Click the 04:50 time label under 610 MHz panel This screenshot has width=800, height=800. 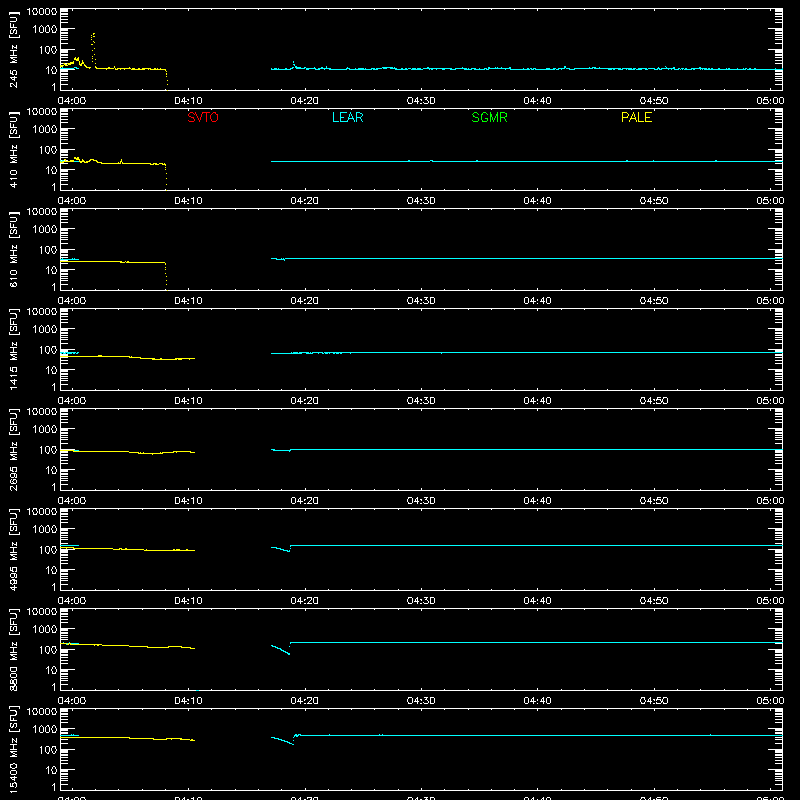click(x=654, y=301)
